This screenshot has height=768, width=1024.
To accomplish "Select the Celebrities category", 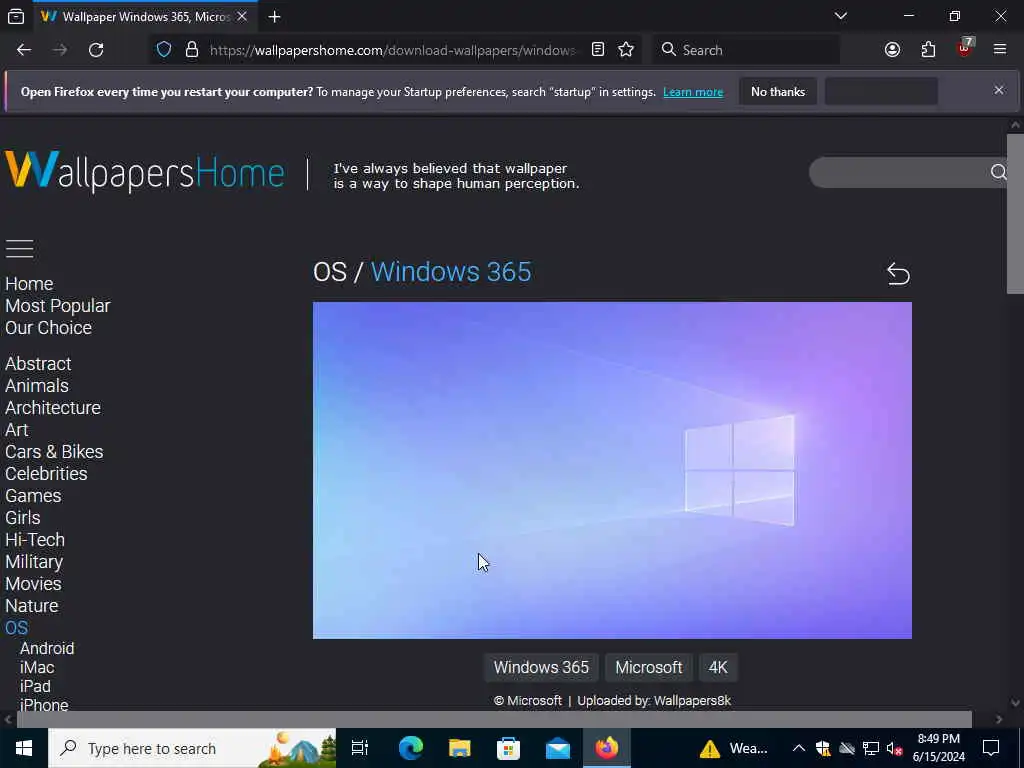I will pyautogui.click(x=46, y=474).
